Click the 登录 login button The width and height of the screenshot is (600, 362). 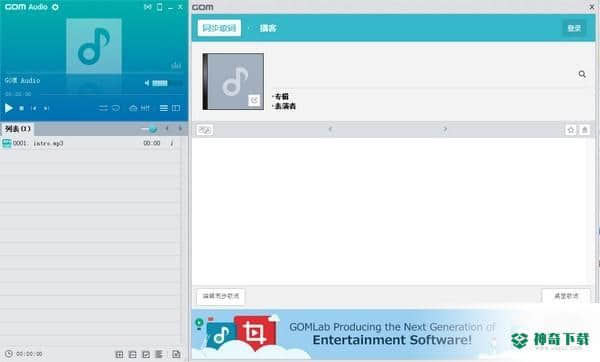574,28
